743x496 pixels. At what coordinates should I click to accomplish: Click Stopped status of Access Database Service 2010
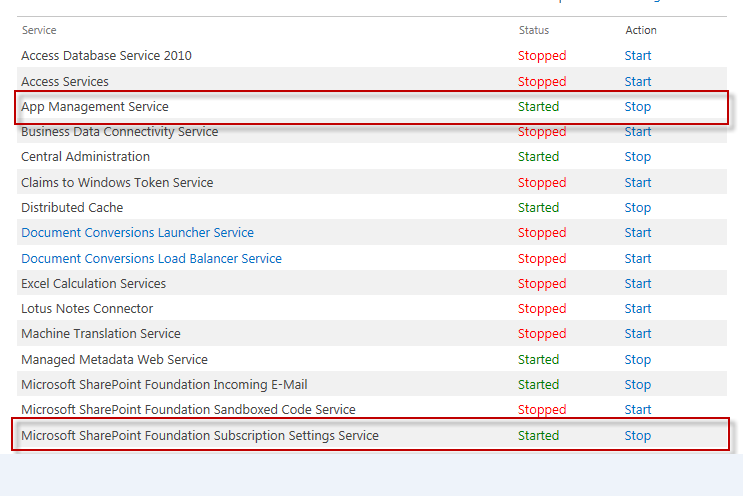[x=542, y=56]
